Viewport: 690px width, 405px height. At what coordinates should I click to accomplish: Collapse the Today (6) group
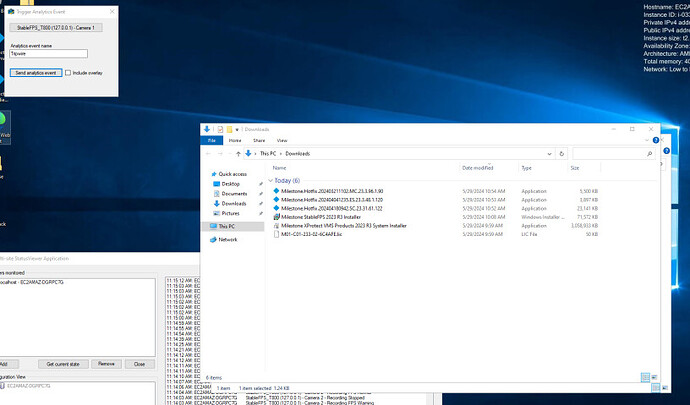271,180
